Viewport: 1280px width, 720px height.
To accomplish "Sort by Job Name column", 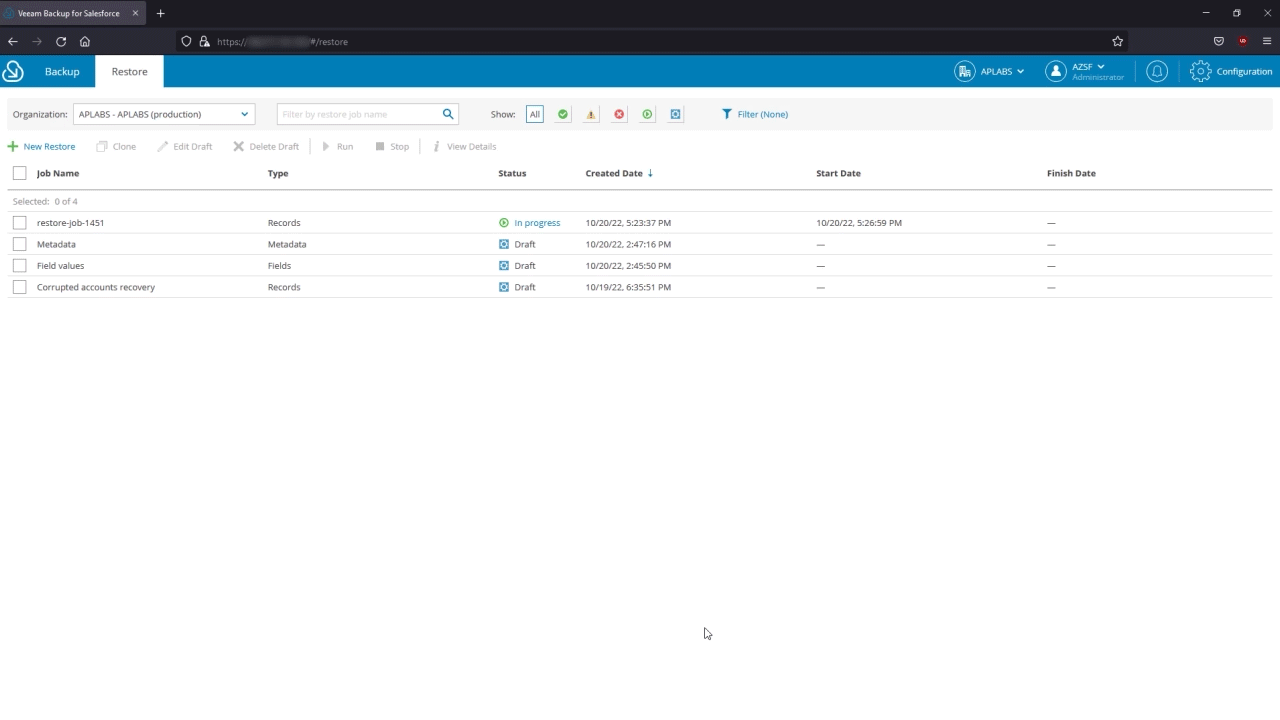I will click(x=58, y=173).
